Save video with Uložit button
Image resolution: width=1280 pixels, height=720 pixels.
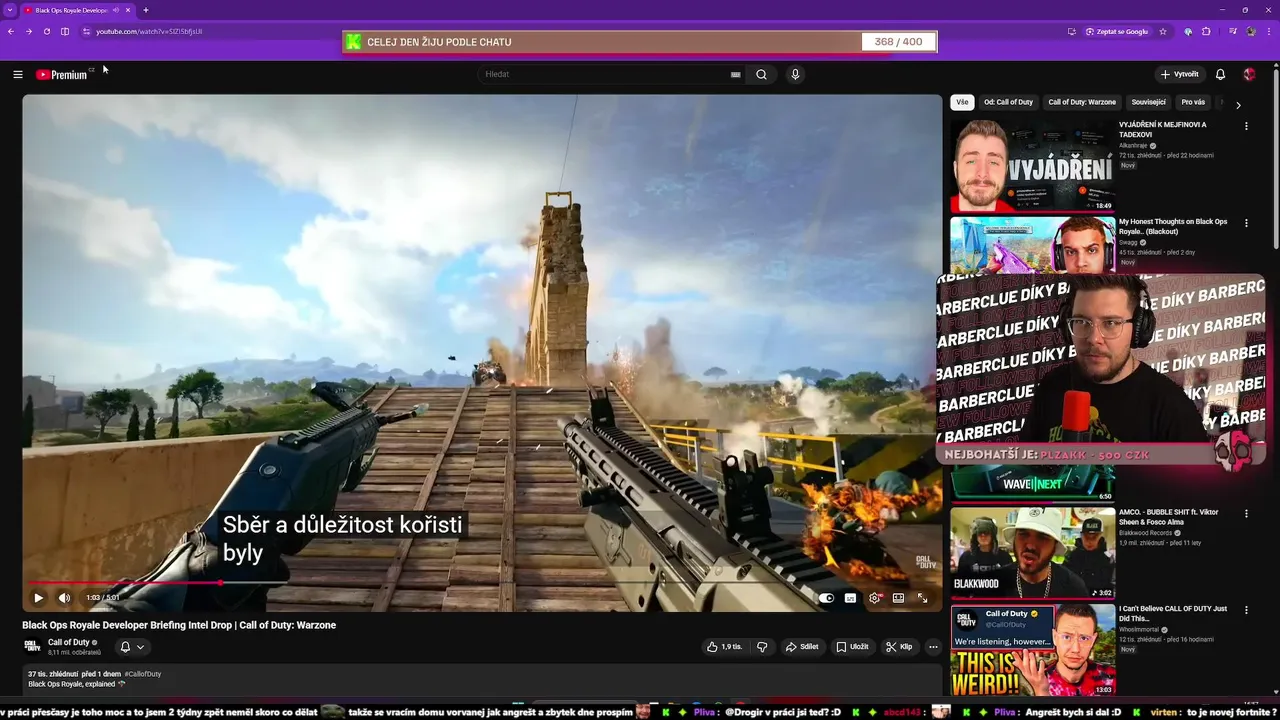click(x=852, y=647)
